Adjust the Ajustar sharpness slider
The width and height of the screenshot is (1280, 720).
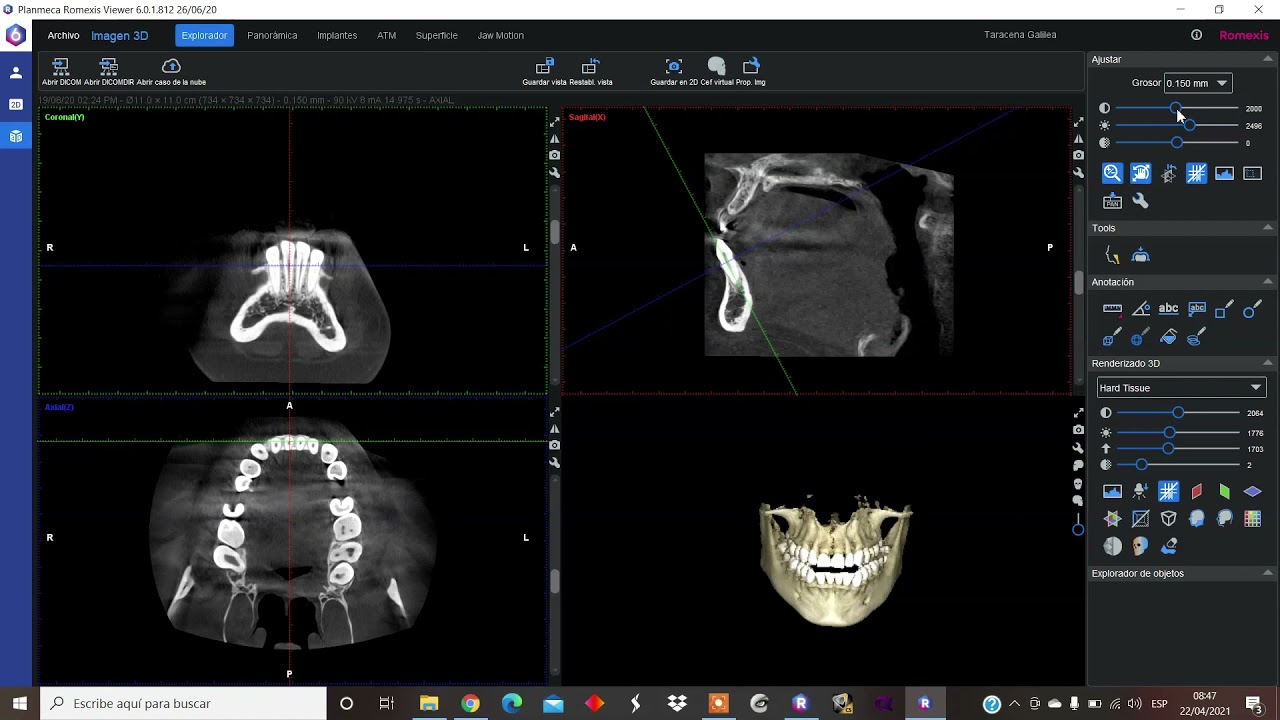click(x=1176, y=143)
